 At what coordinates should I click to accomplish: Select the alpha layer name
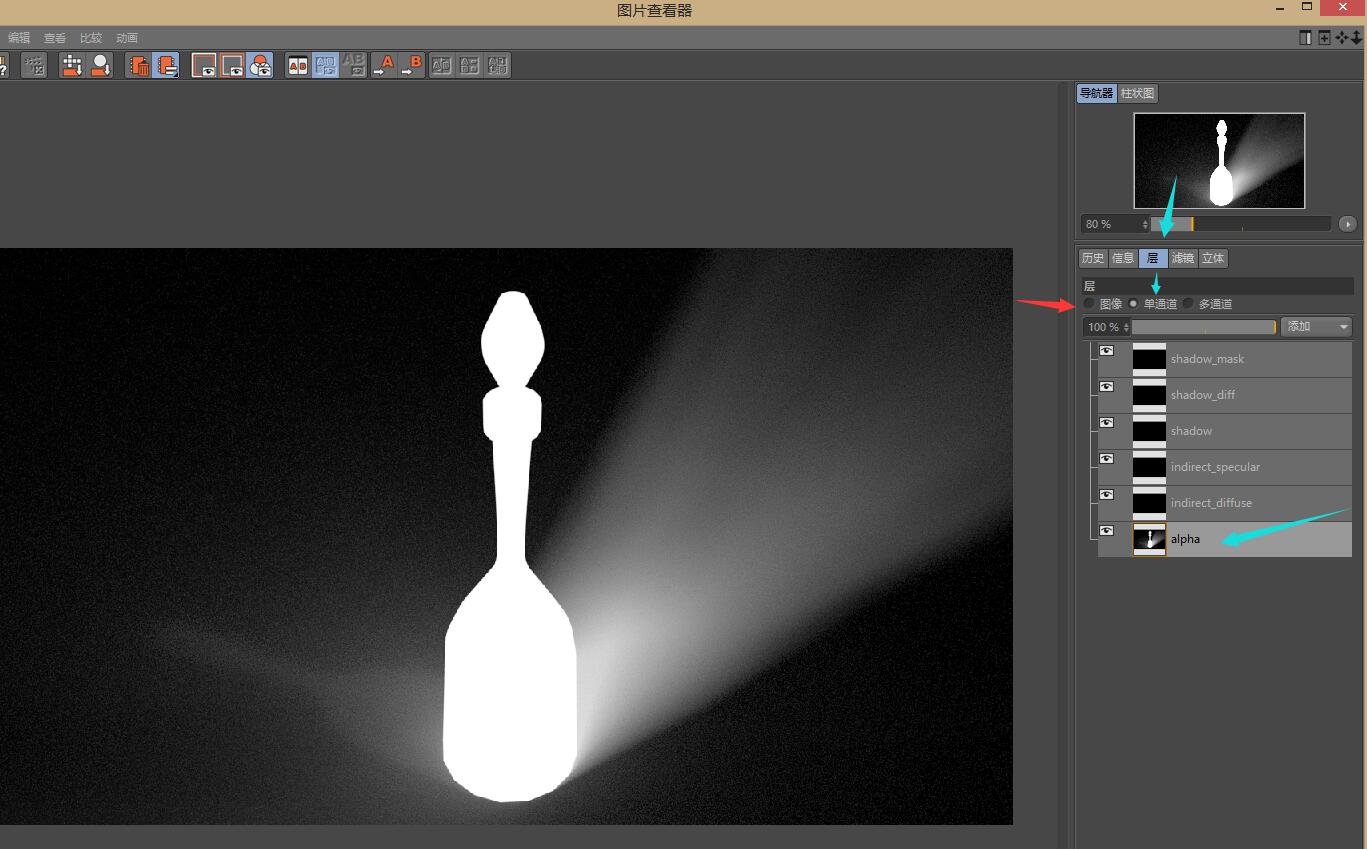[1185, 539]
